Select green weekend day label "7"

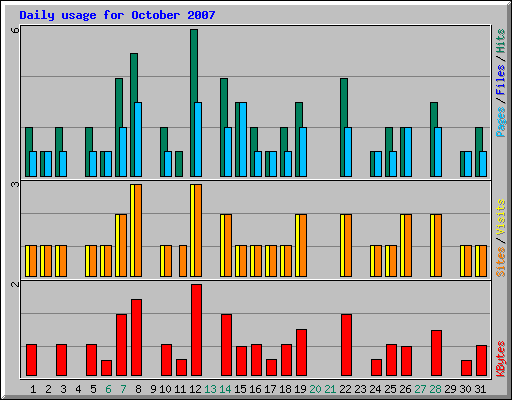pos(123,389)
